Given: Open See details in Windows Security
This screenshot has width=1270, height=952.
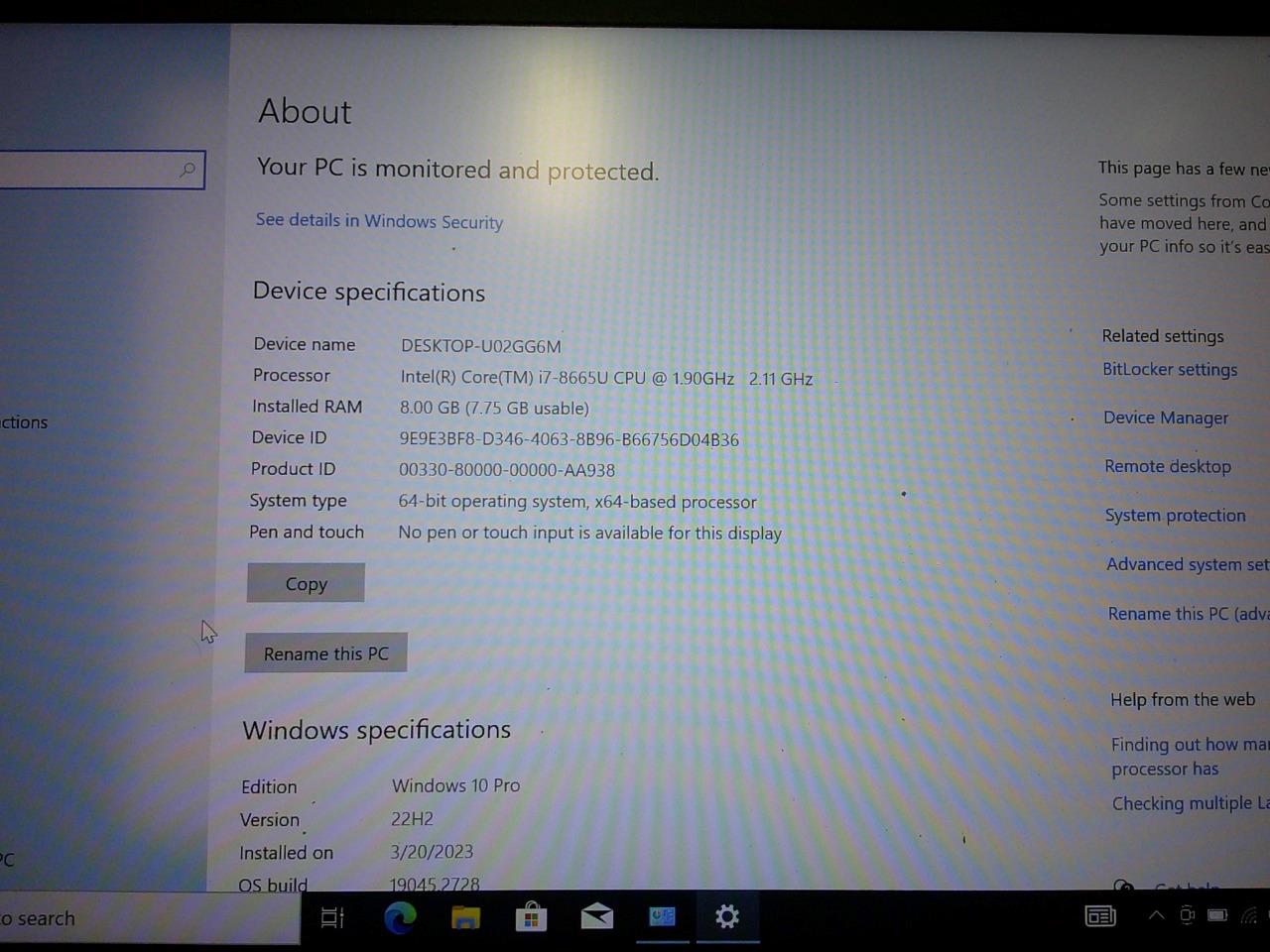Looking at the screenshot, I should [x=379, y=221].
